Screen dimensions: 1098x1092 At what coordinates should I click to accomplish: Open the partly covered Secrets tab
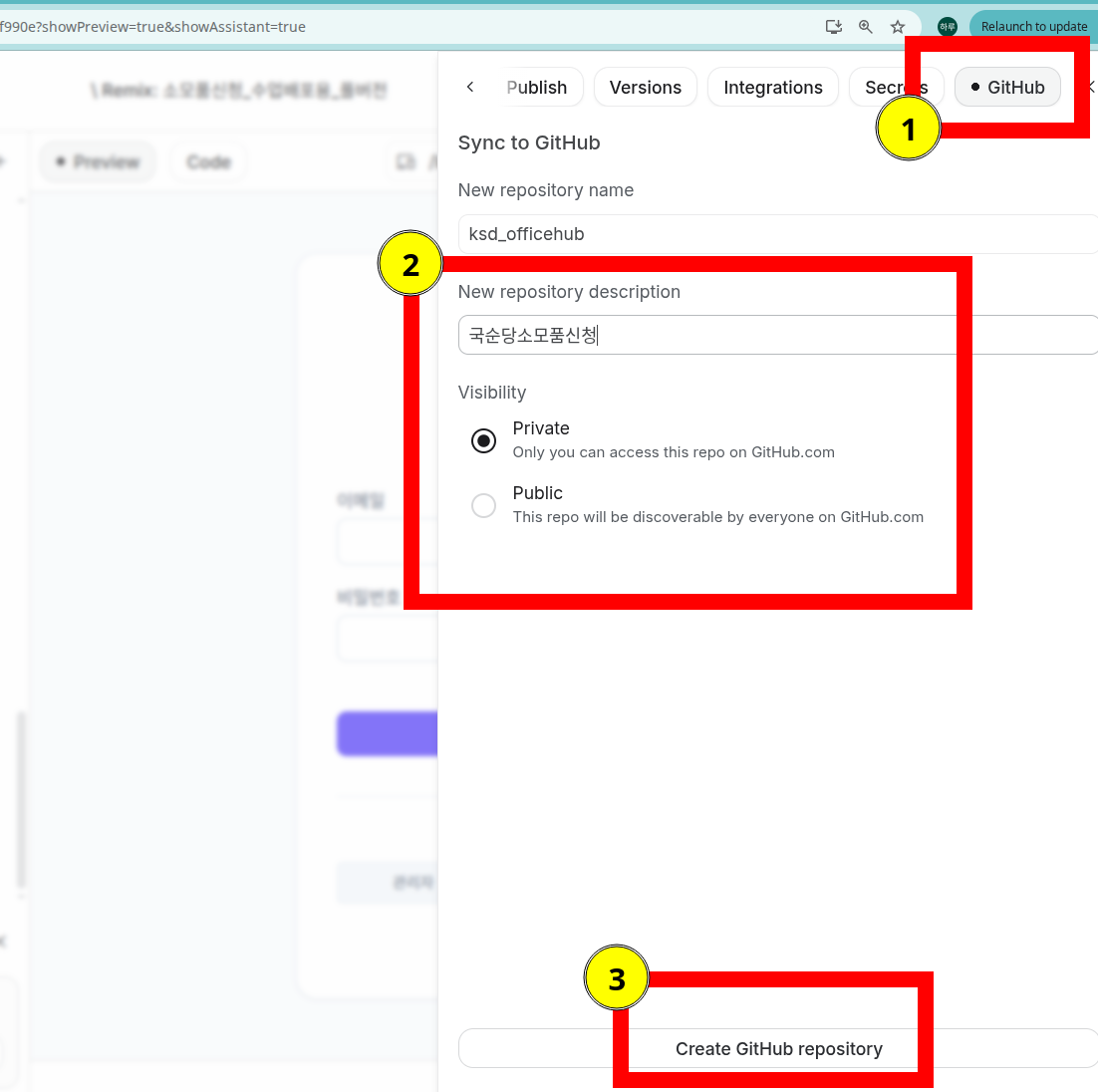[x=896, y=88]
